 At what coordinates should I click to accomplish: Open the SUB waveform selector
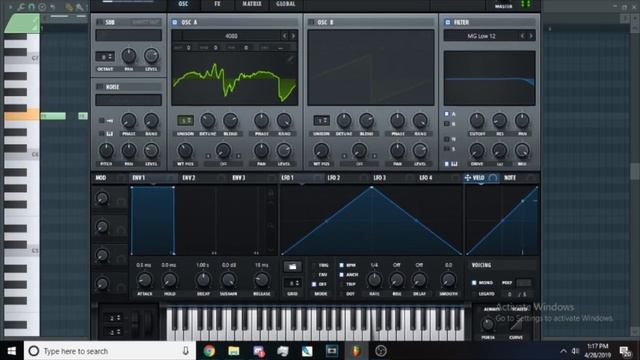tap(129, 35)
